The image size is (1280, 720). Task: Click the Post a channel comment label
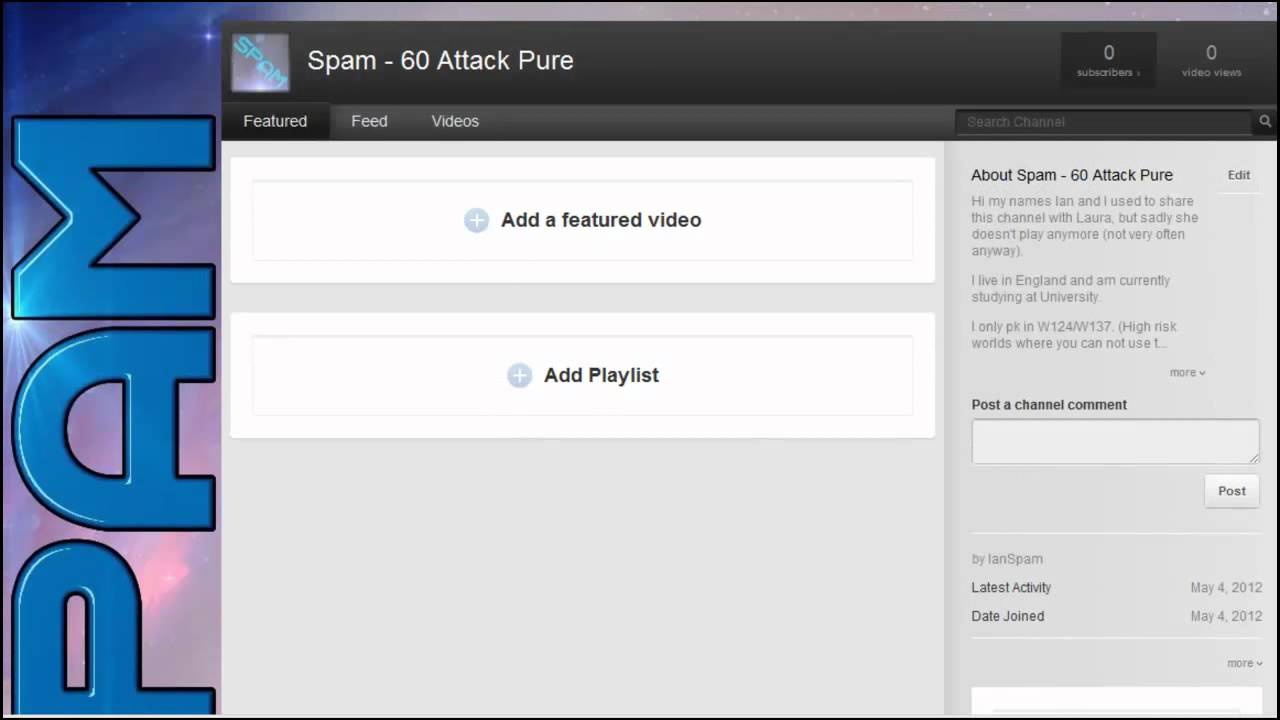tap(1049, 405)
